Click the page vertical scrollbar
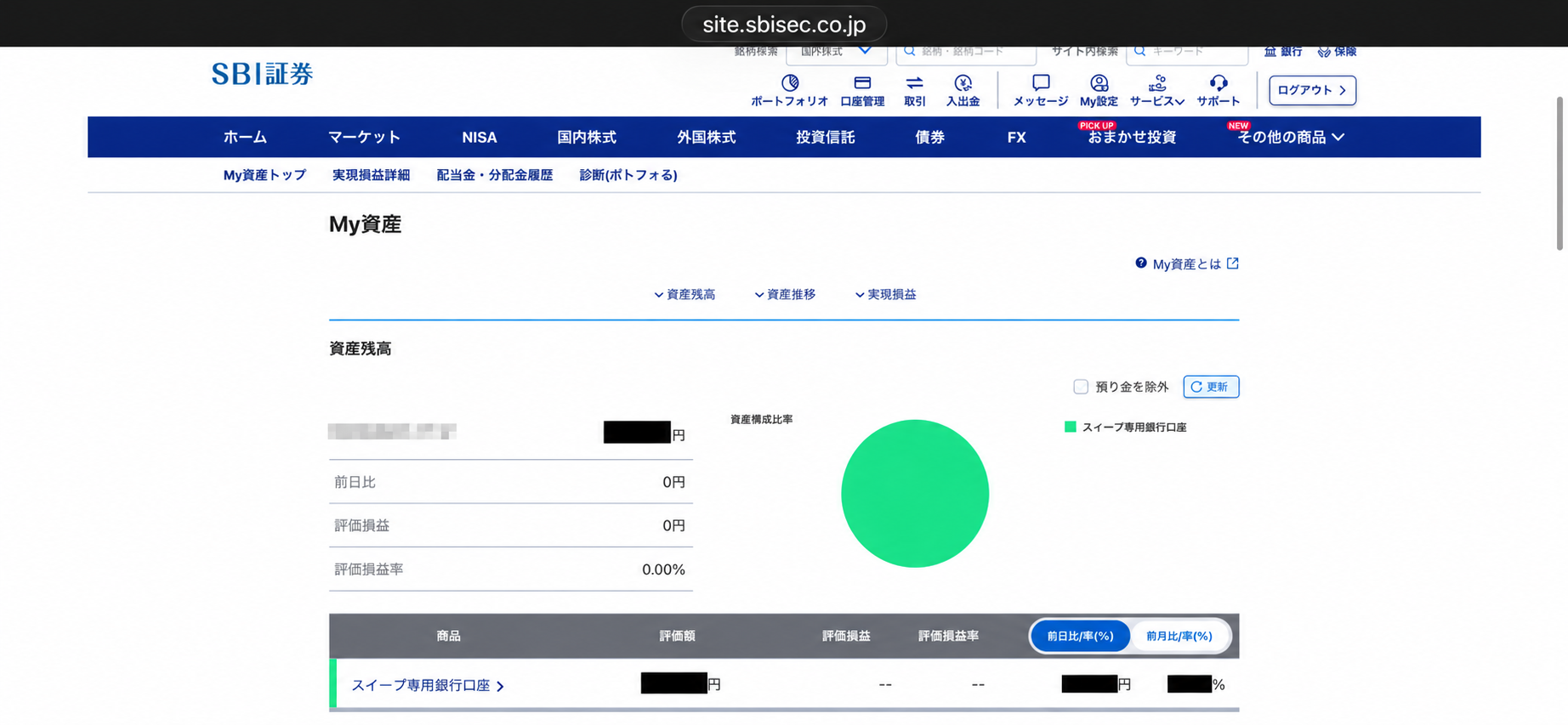The width and height of the screenshot is (1568, 725). click(1559, 173)
